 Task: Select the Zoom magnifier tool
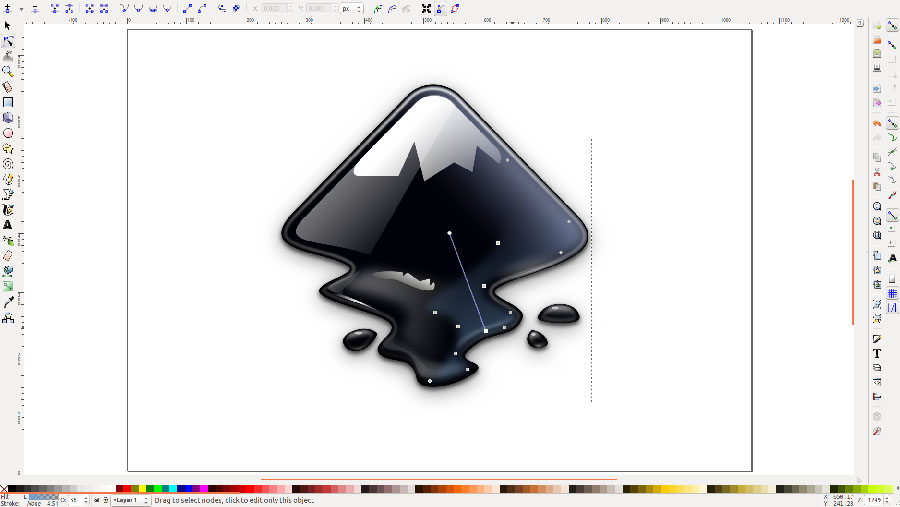[x=7, y=72]
